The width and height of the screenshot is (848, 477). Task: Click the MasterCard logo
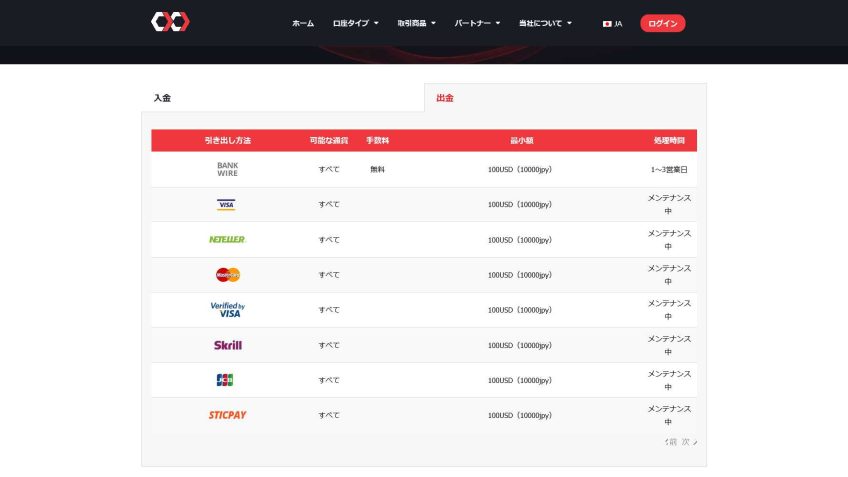click(227, 275)
